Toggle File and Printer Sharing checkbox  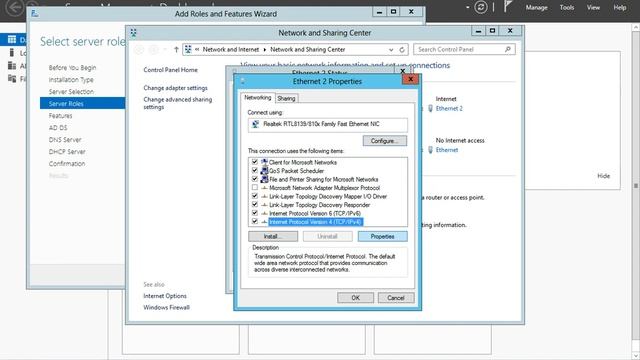pyautogui.click(x=255, y=179)
